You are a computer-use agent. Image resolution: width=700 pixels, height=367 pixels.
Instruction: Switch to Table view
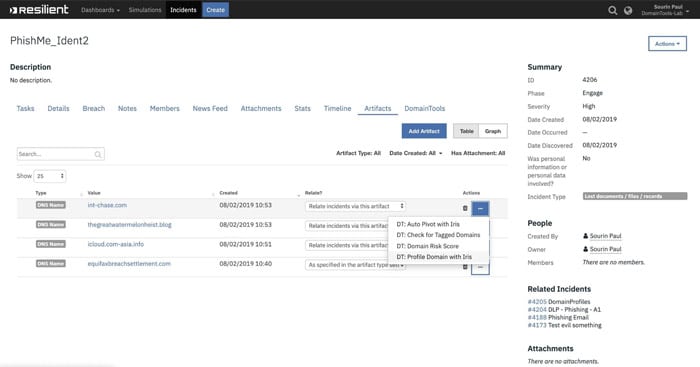pyautogui.click(x=467, y=131)
